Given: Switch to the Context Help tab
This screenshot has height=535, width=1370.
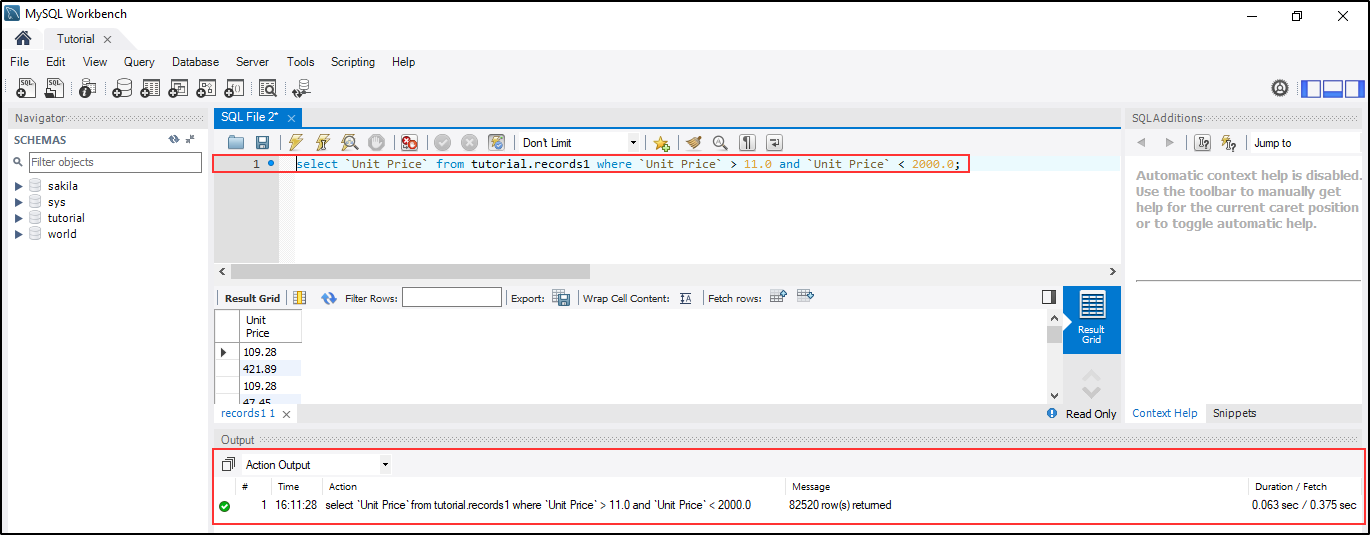Looking at the screenshot, I should click(x=1164, y=413).
